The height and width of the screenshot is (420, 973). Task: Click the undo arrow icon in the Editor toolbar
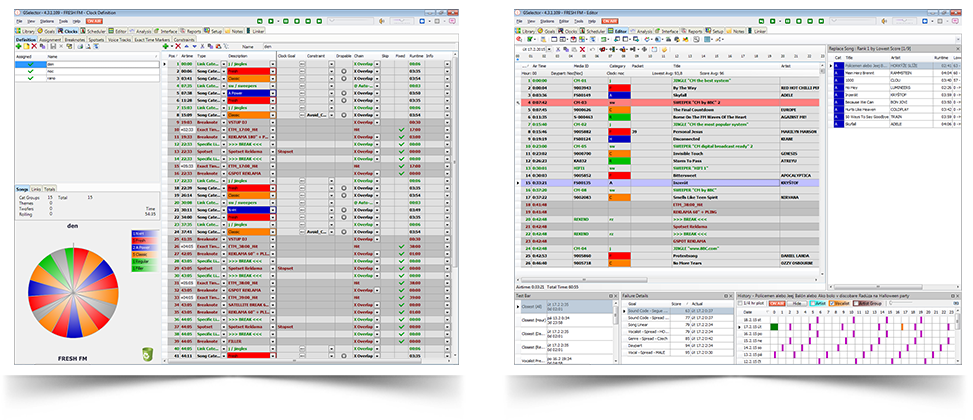593,49
